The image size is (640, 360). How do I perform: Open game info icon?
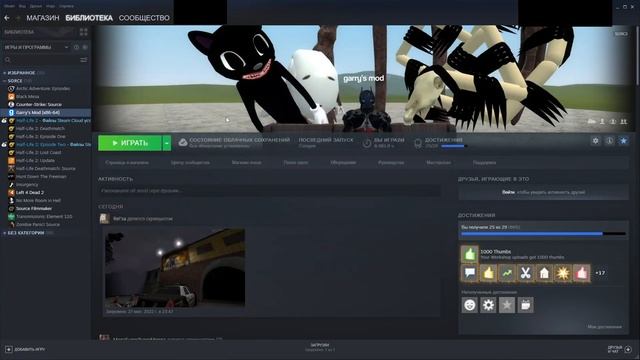[x=609, y=141]
